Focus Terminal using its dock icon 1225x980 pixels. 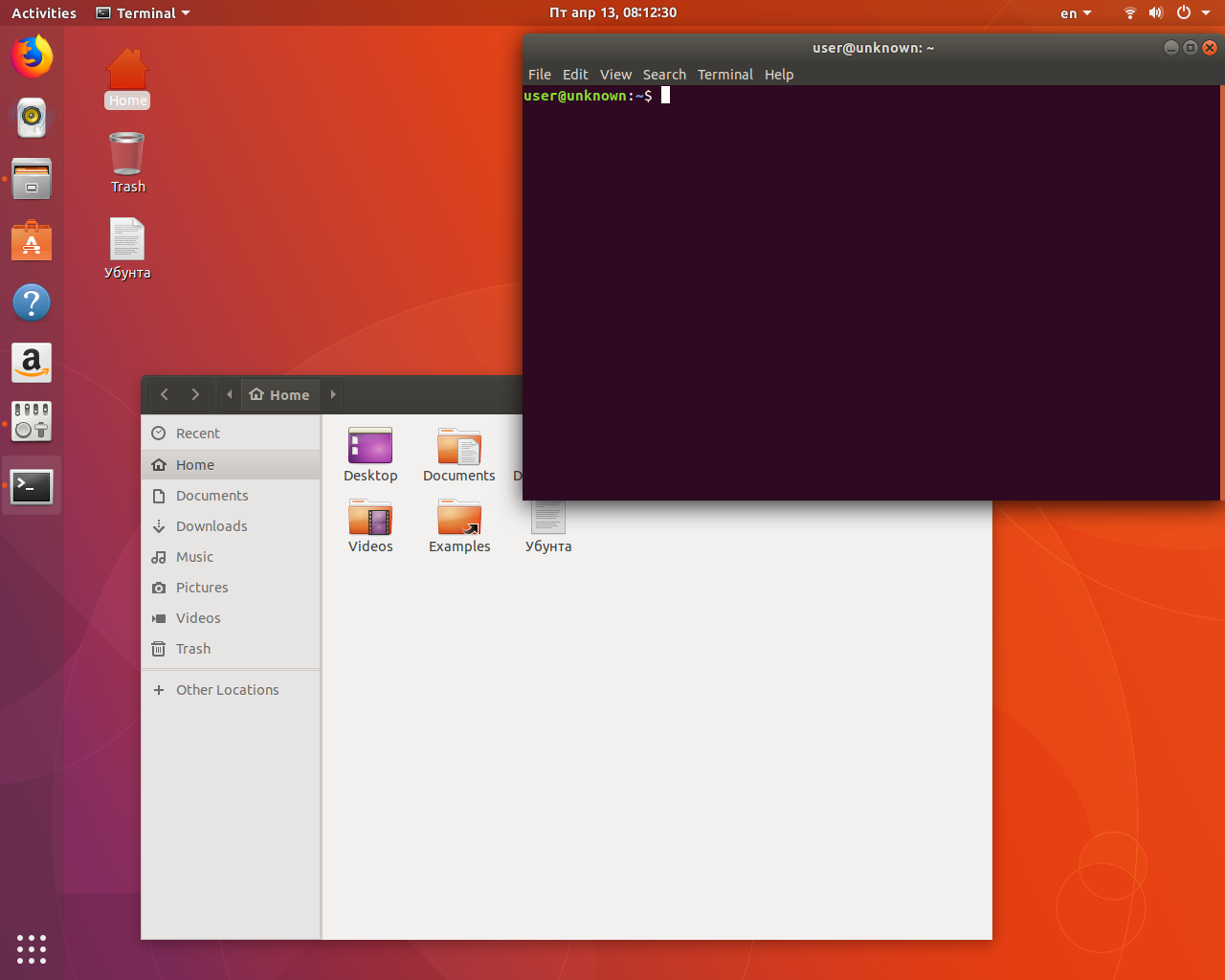32,486
